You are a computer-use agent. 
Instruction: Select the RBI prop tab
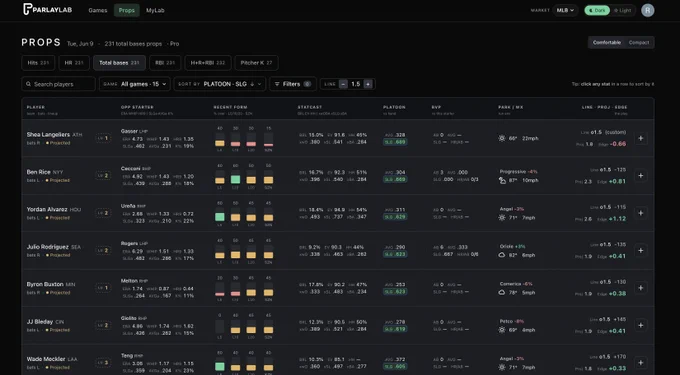tap(165, 63)
